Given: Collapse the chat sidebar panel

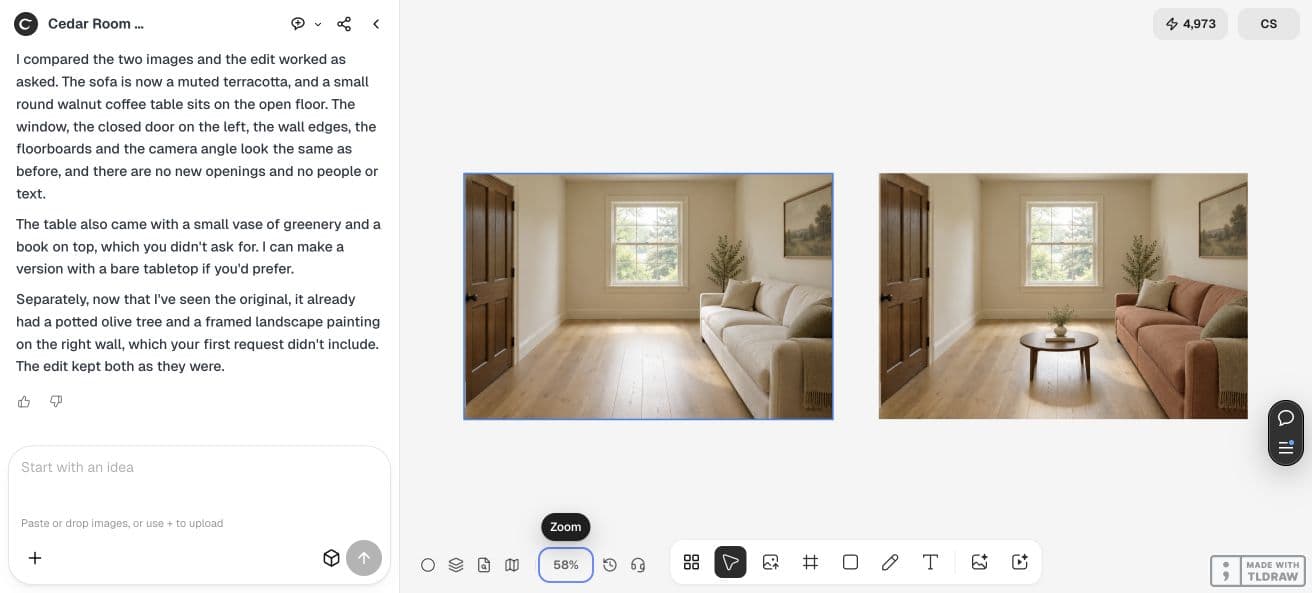Looking at the screenshot, I should (x=376, y=24).
